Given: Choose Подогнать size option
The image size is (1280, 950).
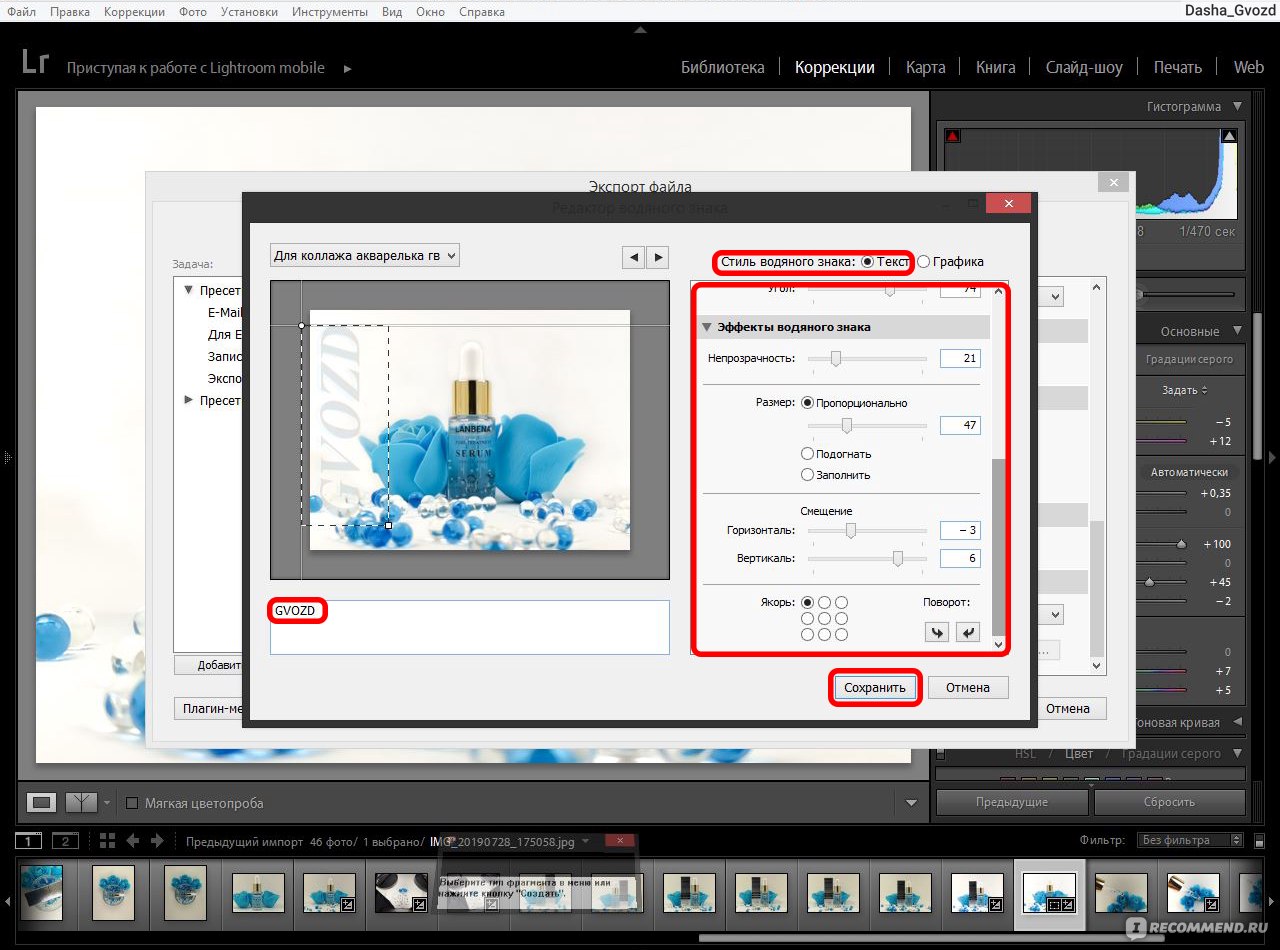Looking at the screenshot, I should point(808,454).
